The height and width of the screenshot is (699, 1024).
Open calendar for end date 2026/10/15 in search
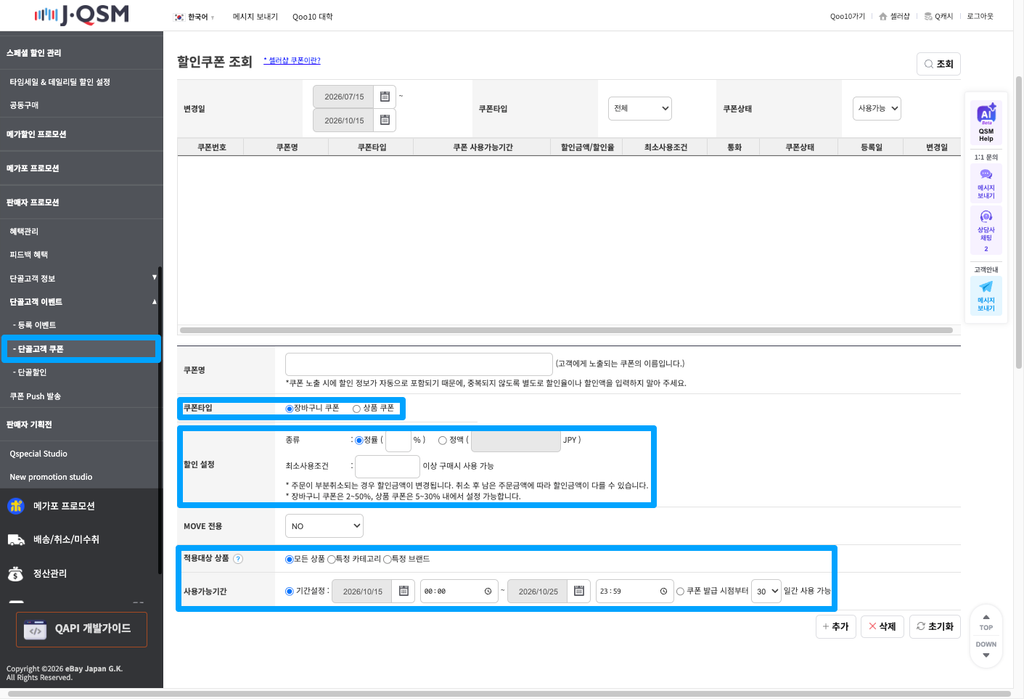click(385, 120)
